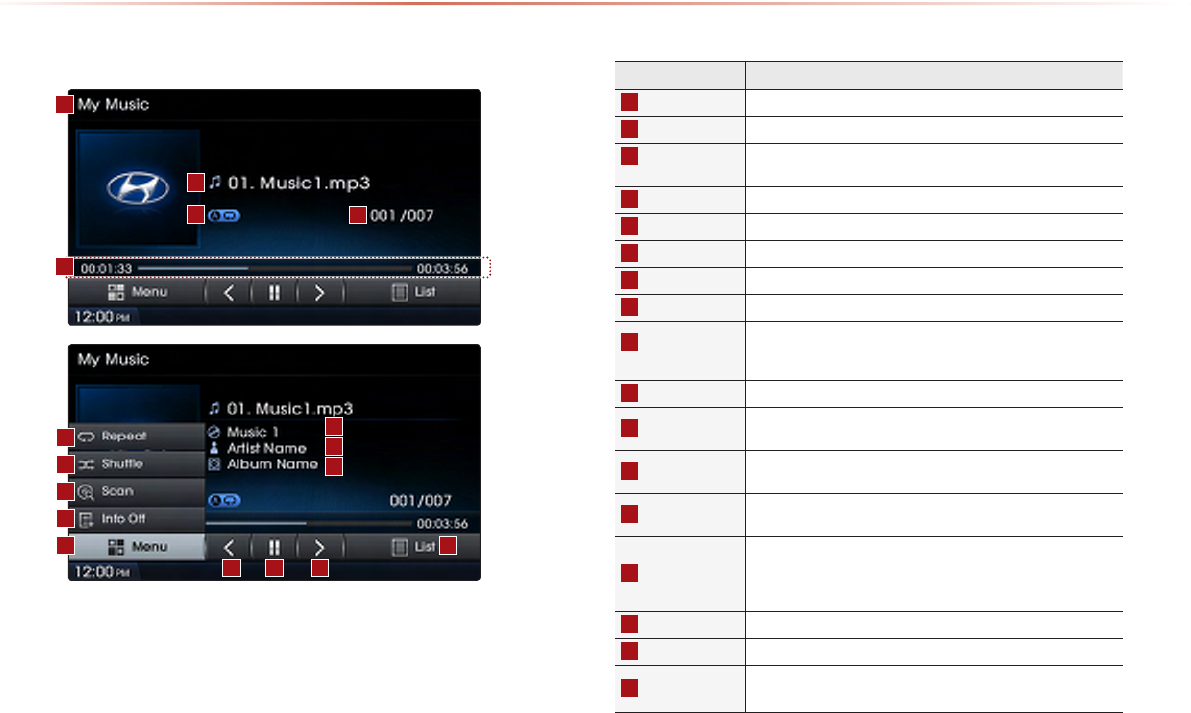The height and width of the screenshot is (713, 1191).
Task: Click 12:00 PM clock below the highlighted Menu button
Action: 102,572
